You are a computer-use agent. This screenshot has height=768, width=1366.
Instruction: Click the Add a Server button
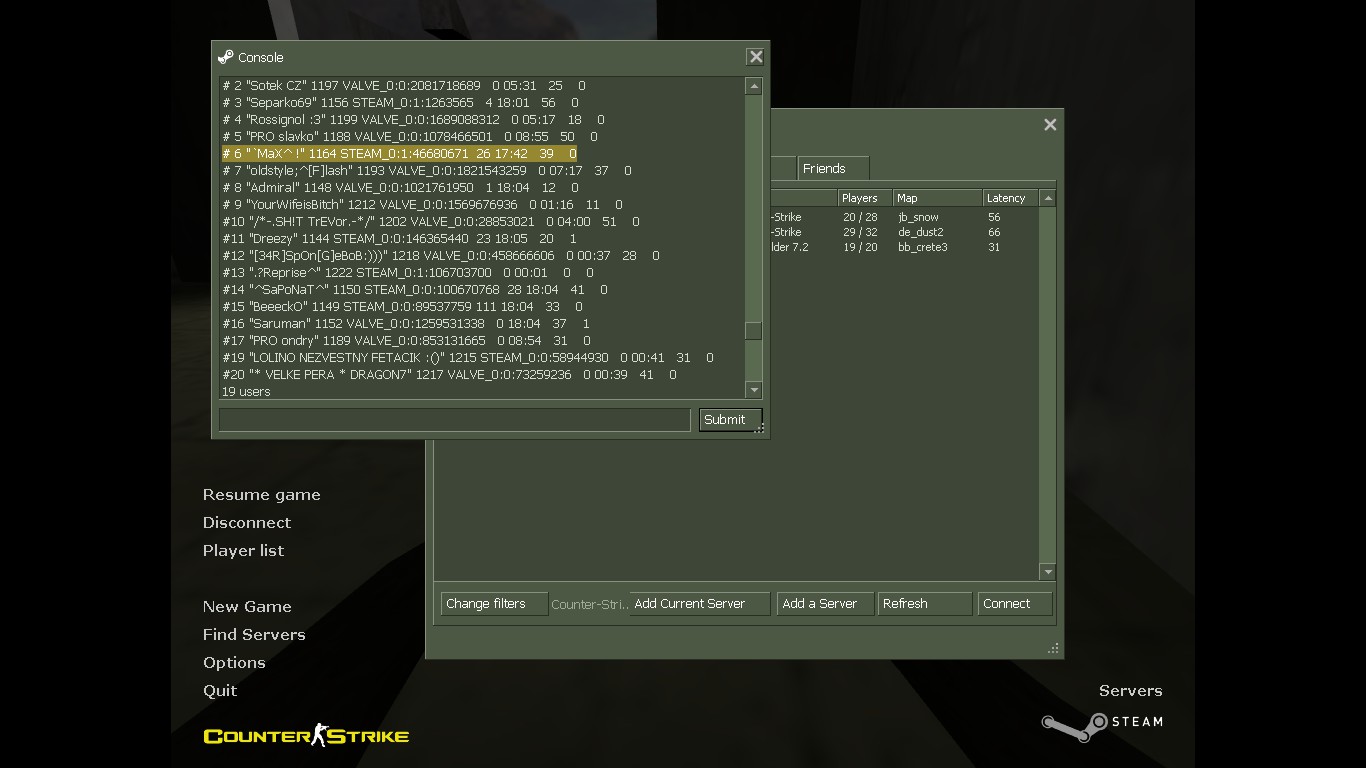click(x=825, y=604)
